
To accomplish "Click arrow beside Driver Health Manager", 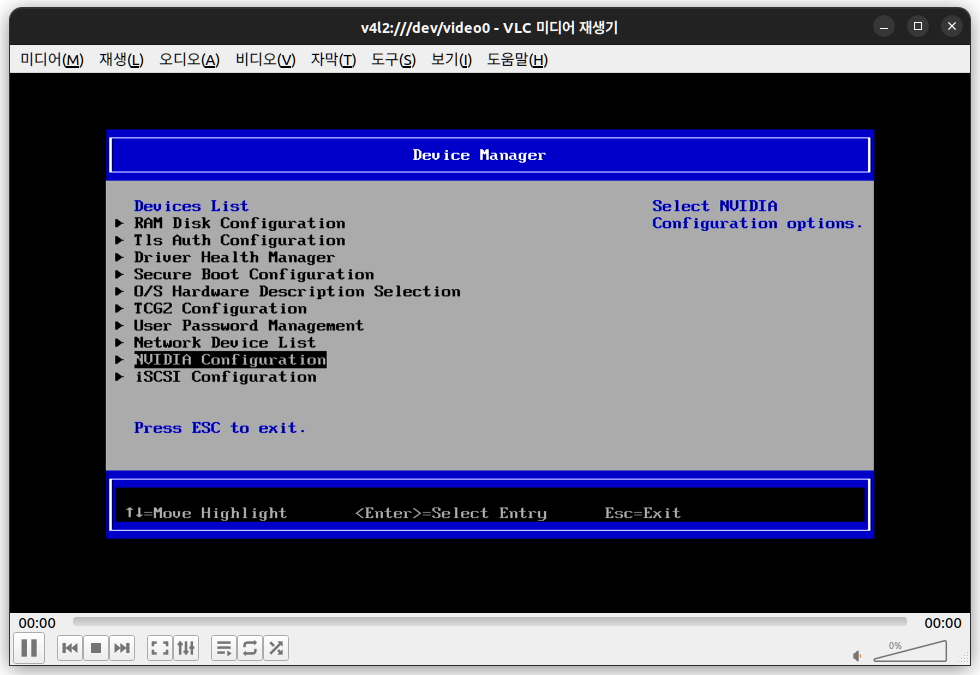I will pos(119,257).
